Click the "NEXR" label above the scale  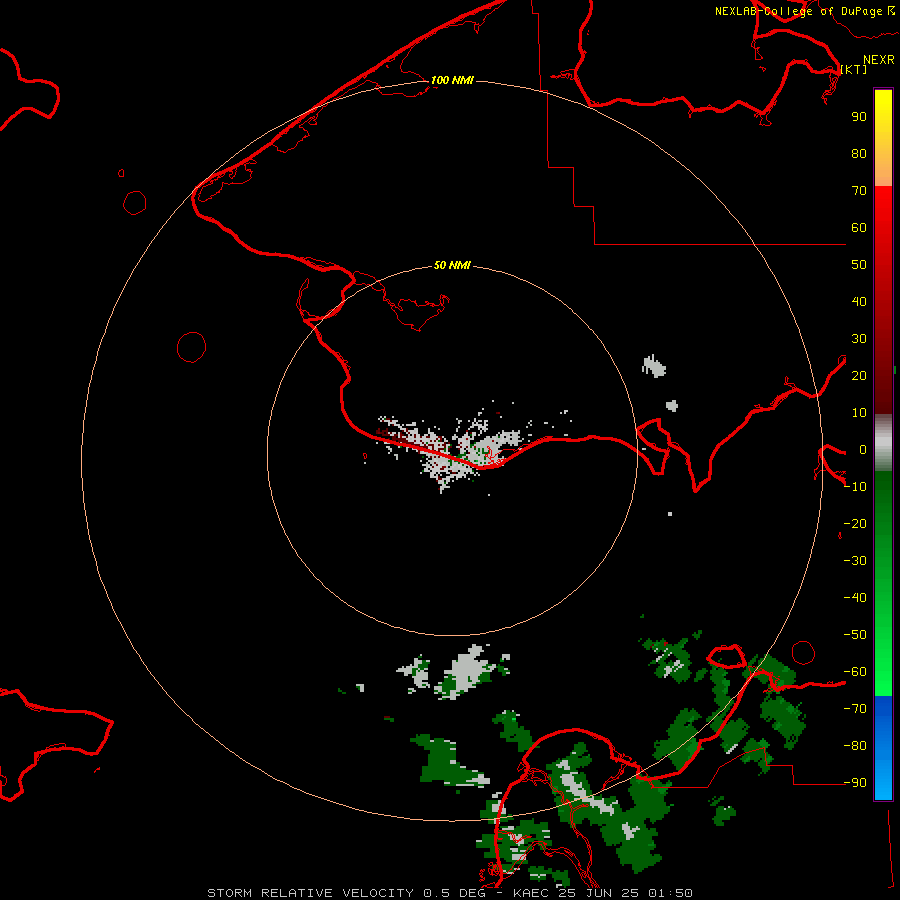tap(879, 60)
